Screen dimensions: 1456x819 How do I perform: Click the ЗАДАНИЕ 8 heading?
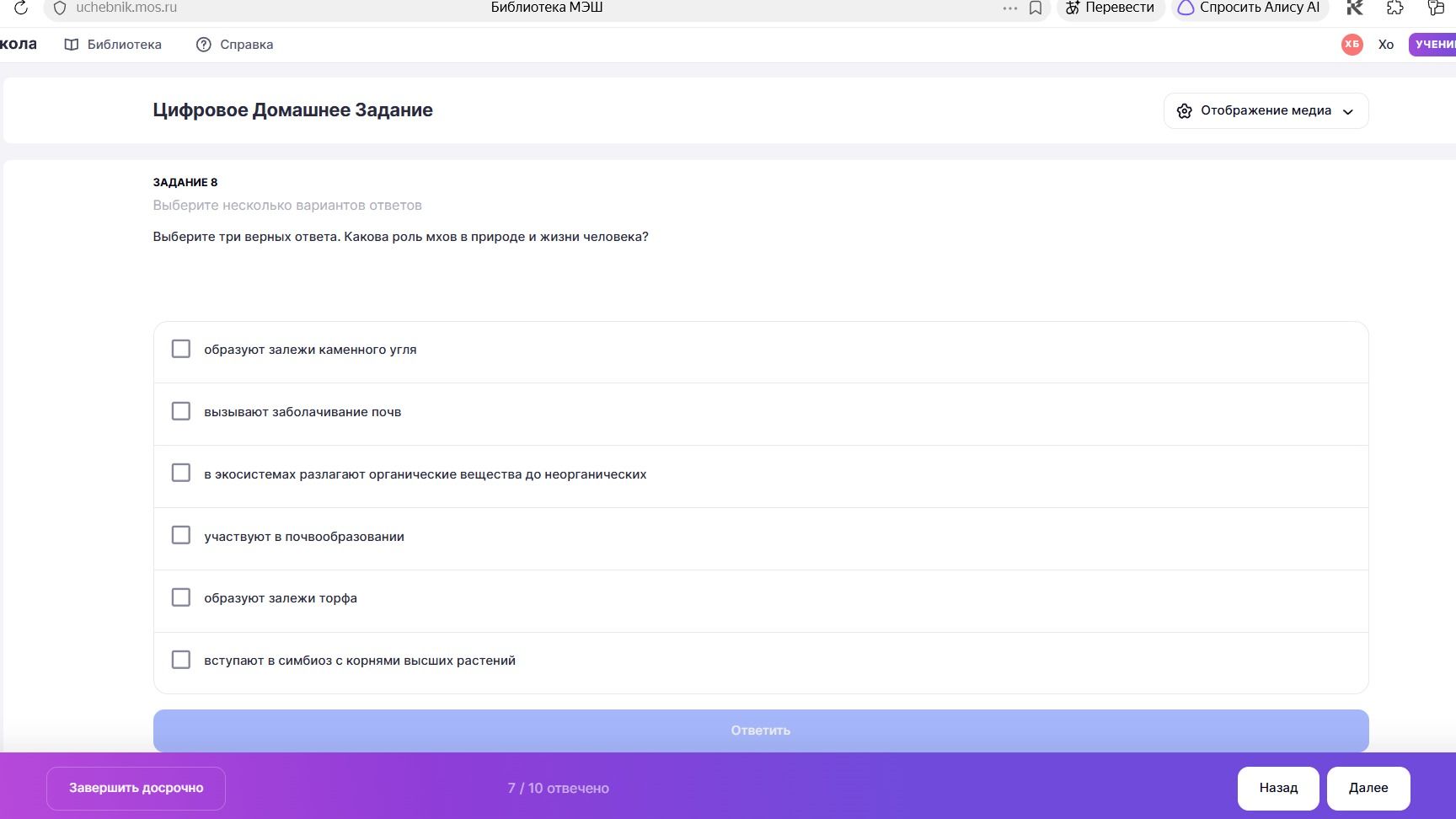pos(185,182)
